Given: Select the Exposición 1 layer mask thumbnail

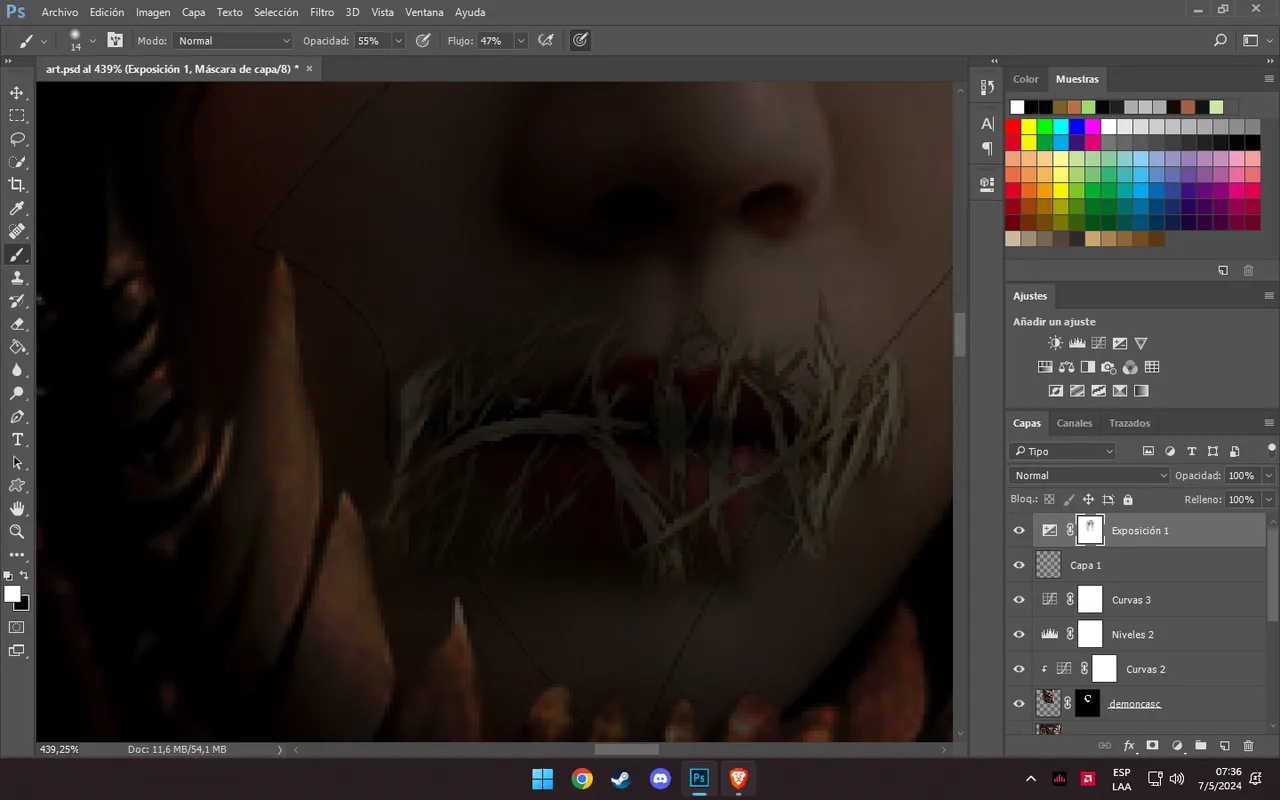Looking at the screenshot, I should tap(1090, 530).
